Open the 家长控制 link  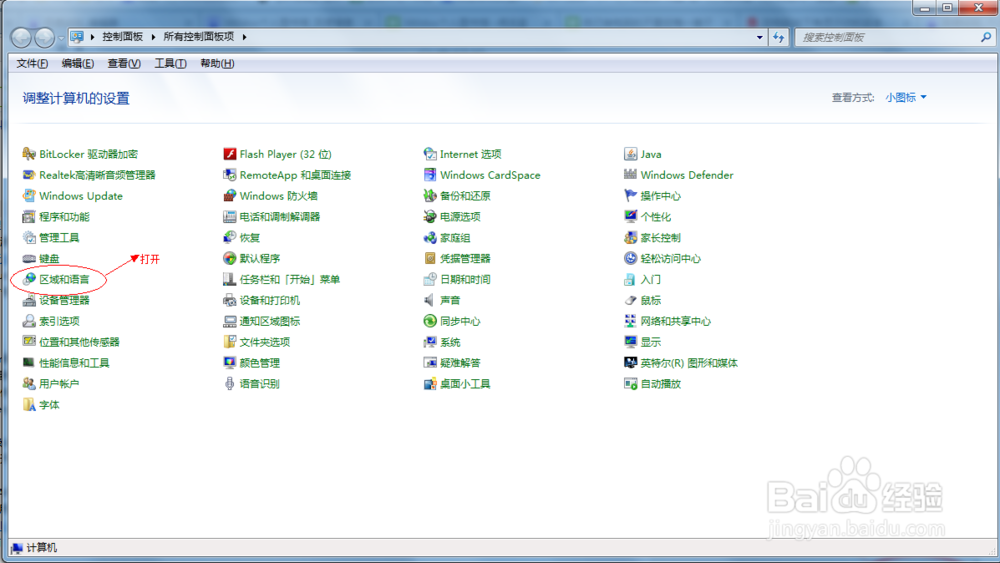pos(661,238)
